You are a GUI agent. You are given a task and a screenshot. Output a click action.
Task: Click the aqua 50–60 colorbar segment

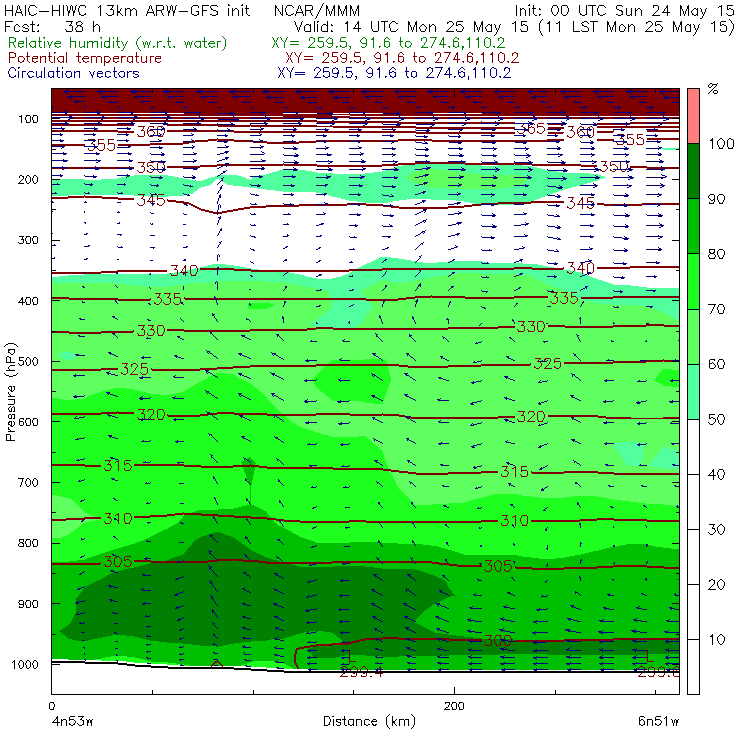(x=693, y=391)
